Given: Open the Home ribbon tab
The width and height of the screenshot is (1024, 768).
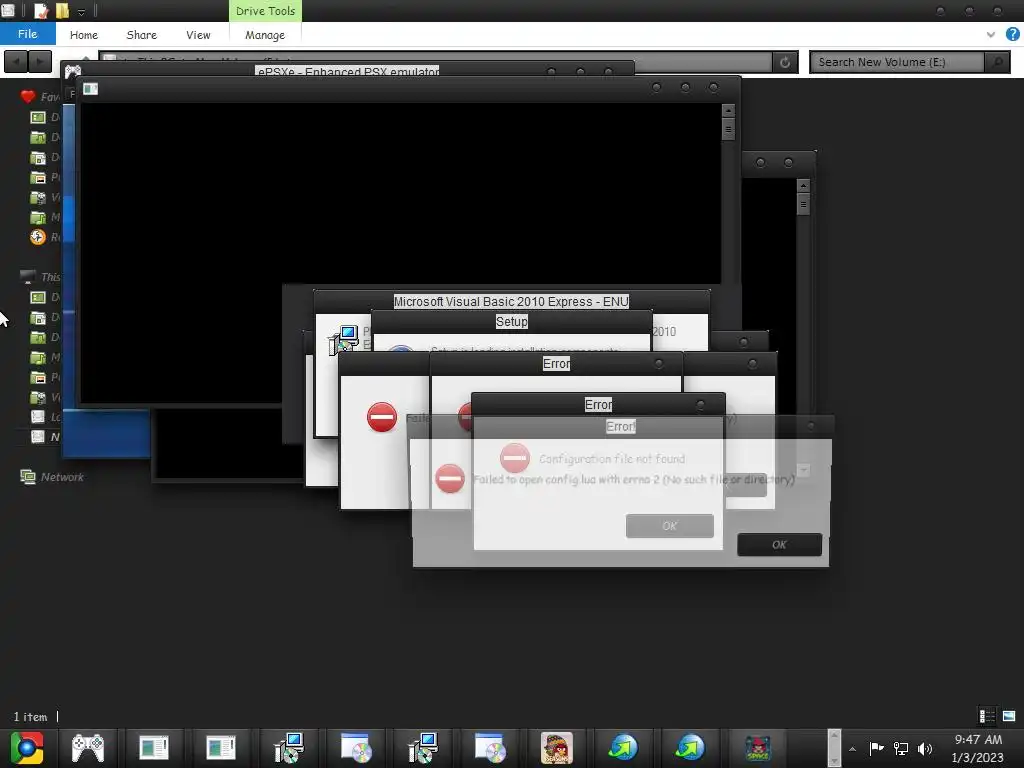Looking at the screenshot, I should tap(84, 35).
